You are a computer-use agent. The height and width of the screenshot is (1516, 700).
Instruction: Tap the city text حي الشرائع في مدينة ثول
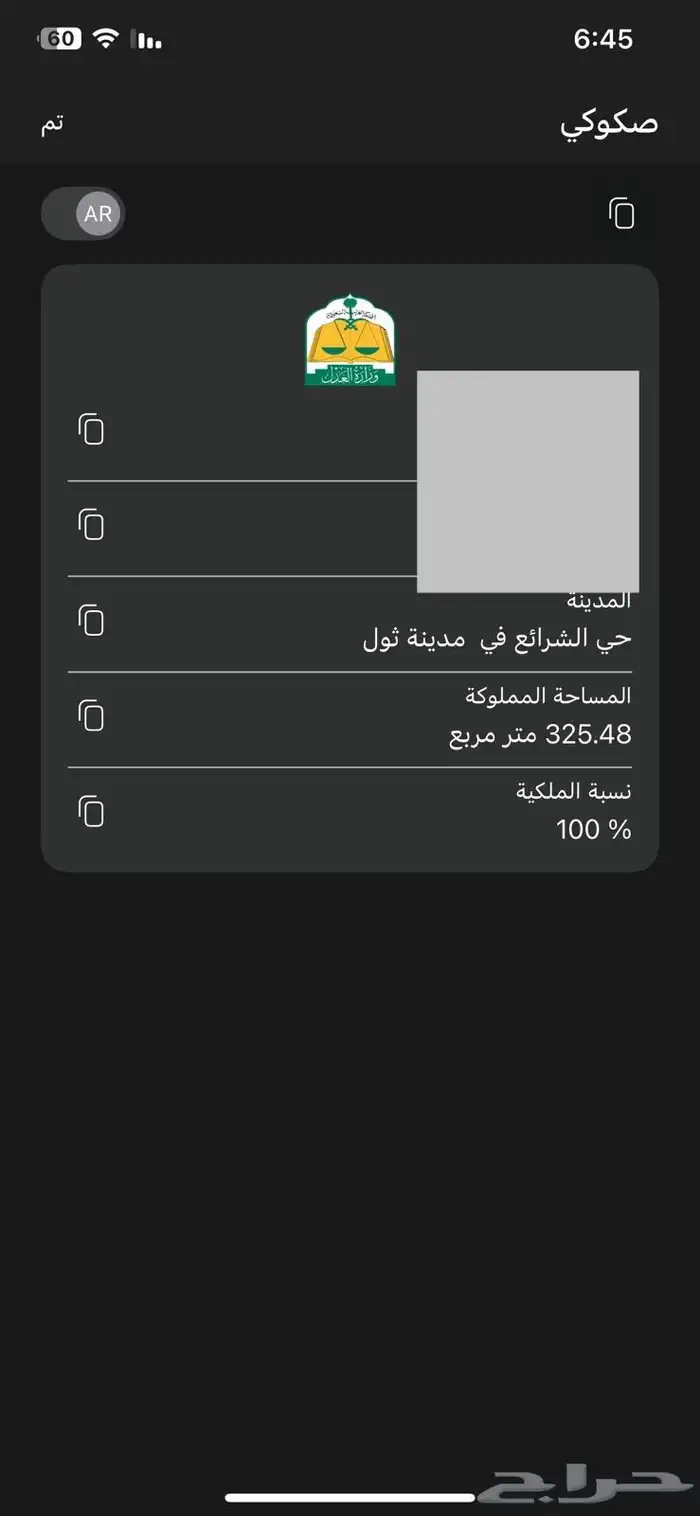coord(497,639)
